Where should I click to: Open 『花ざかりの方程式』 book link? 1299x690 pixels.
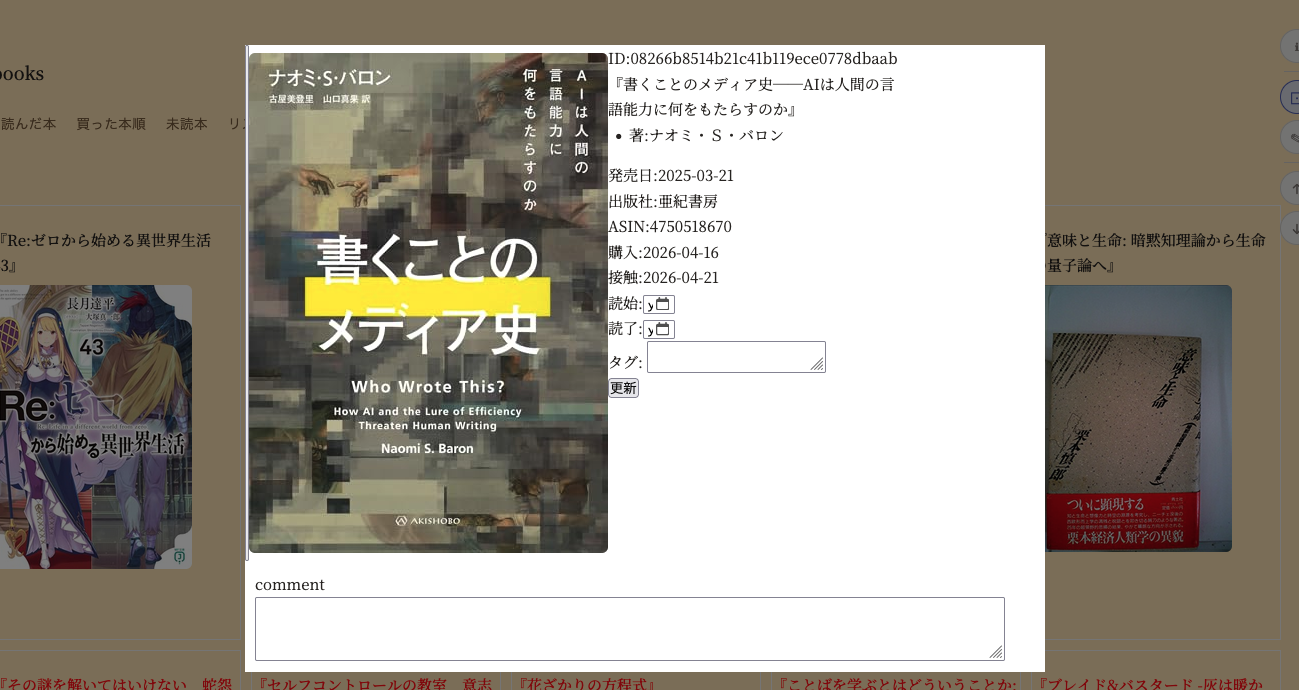pyautogui.click(x=586, y=684)
